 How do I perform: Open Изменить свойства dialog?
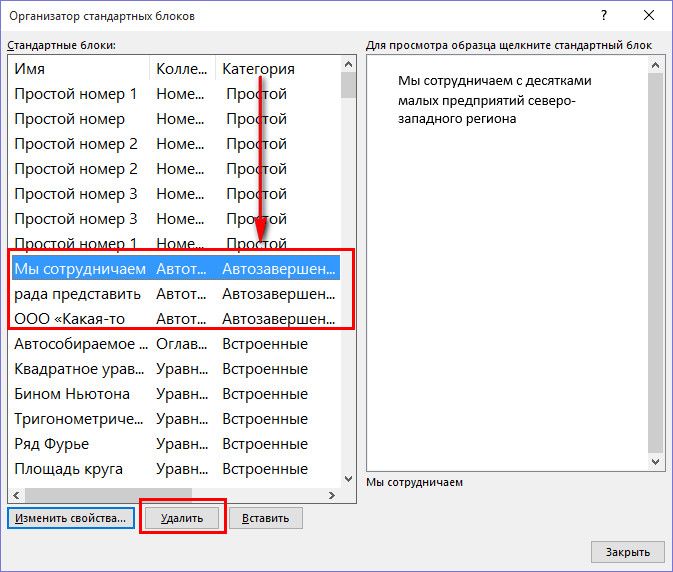coord(71,518)
